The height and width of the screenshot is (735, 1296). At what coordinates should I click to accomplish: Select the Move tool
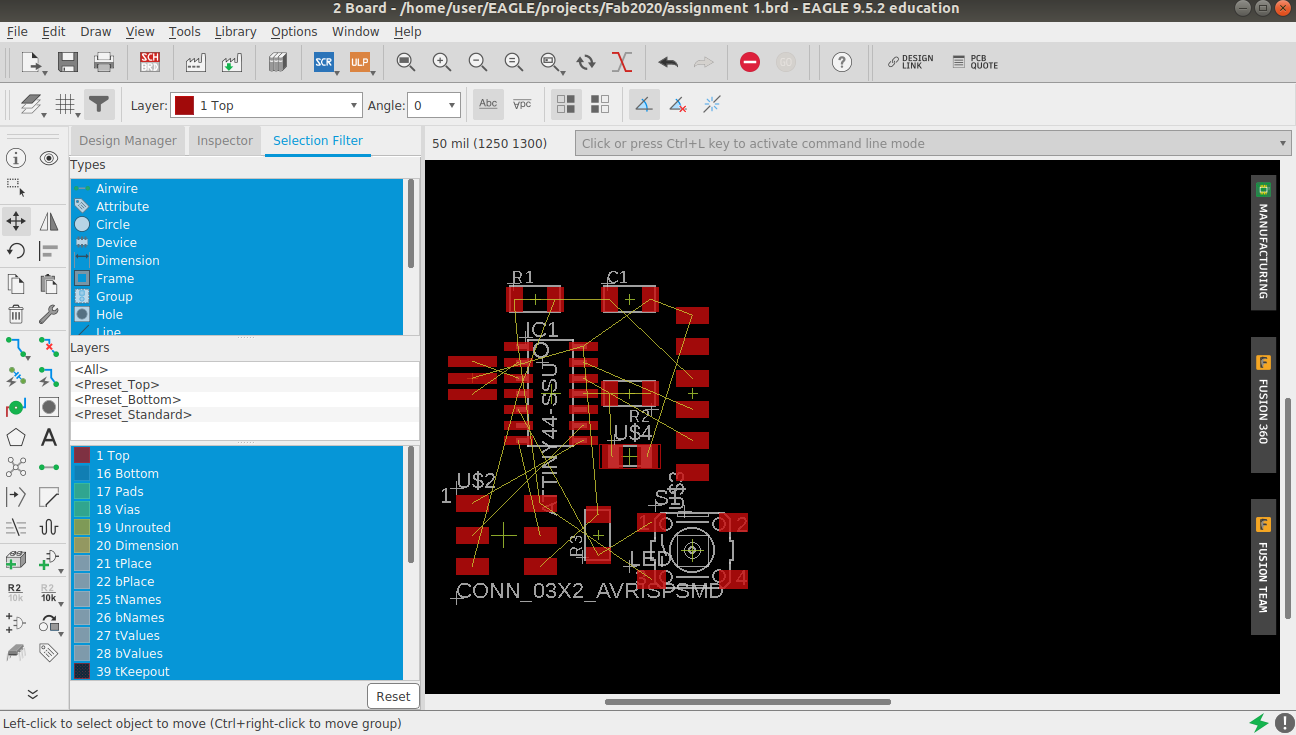coord(16,221)
